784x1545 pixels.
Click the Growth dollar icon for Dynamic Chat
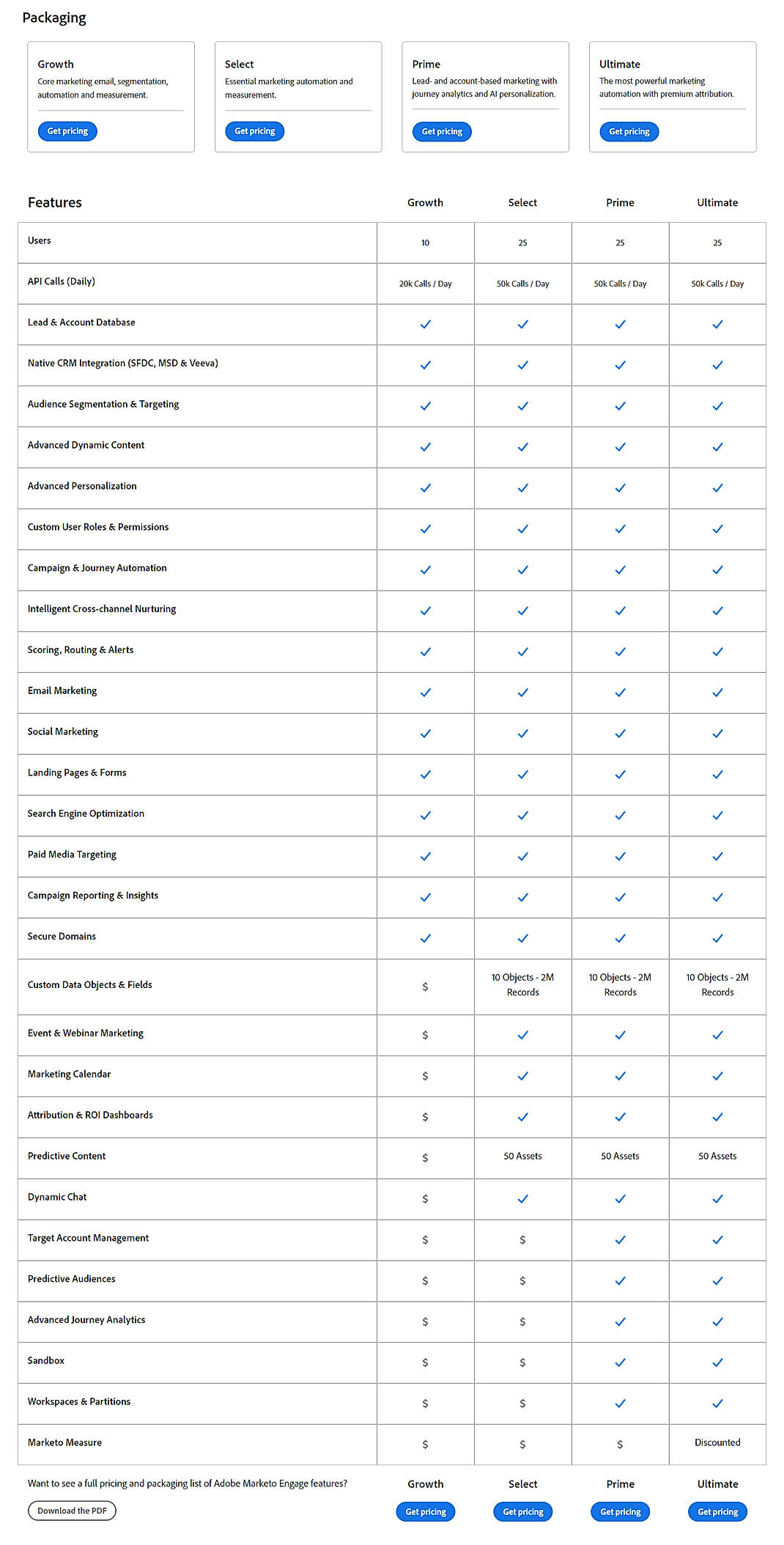point(425,1199)
